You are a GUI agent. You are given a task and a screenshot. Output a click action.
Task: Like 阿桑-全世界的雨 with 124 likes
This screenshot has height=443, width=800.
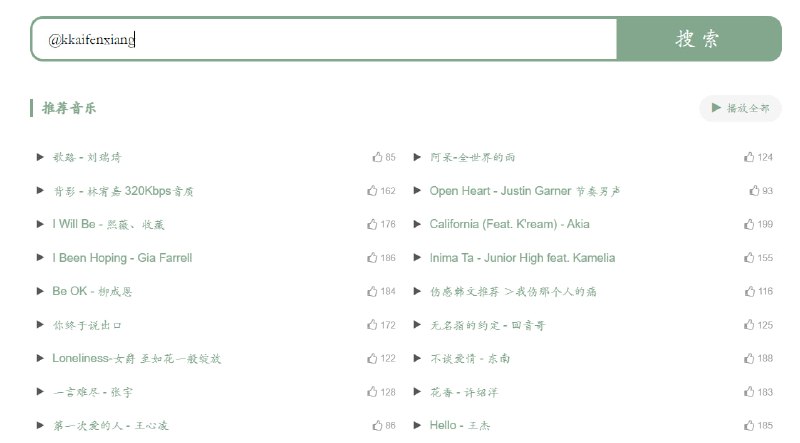click(749, 157)
